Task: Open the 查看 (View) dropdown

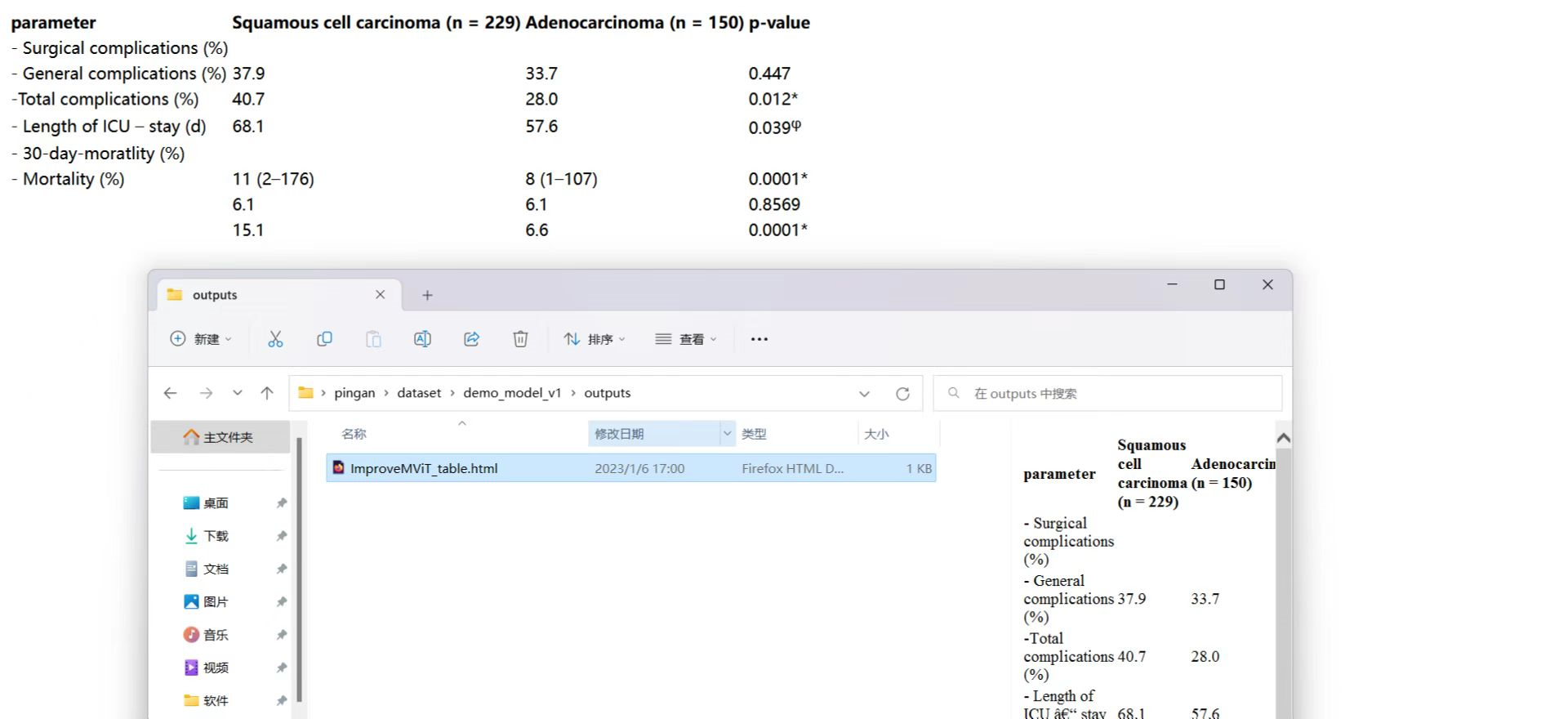Action: pyautogui.click(x=686, y=339)
